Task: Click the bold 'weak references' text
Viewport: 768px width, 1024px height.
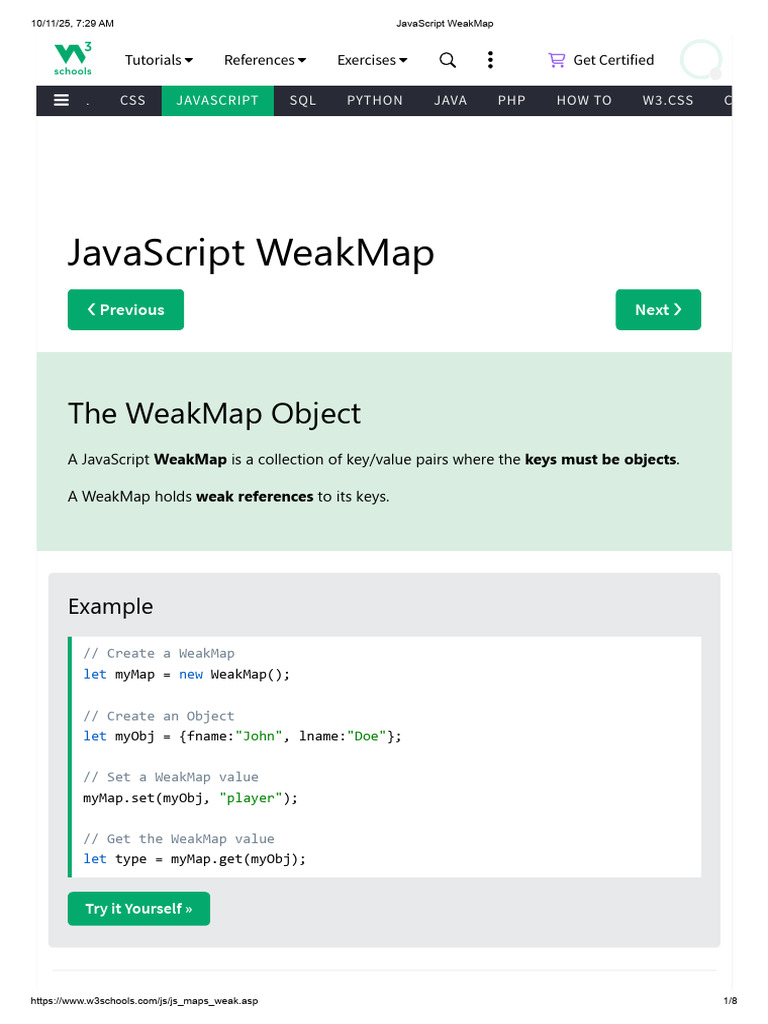Action: pyautogui.click(x=255, y=497)
